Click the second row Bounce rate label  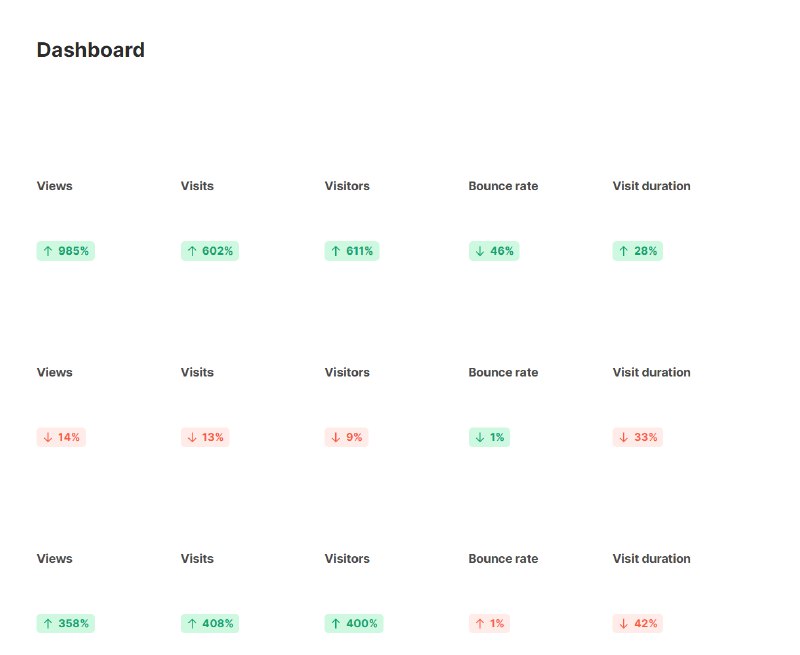pos(503,372)
